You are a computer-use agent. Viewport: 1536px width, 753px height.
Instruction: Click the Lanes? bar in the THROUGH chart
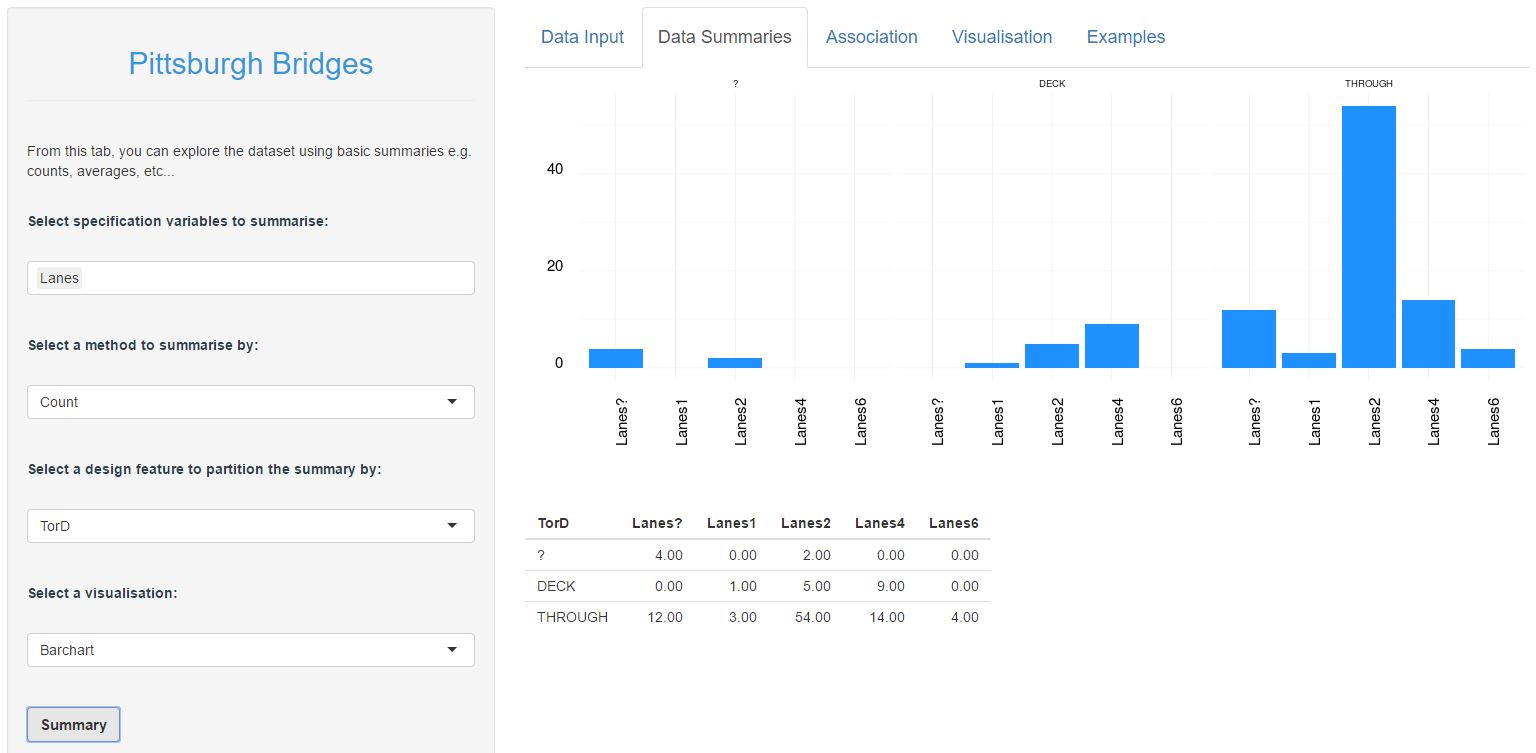pos(1249,339)
